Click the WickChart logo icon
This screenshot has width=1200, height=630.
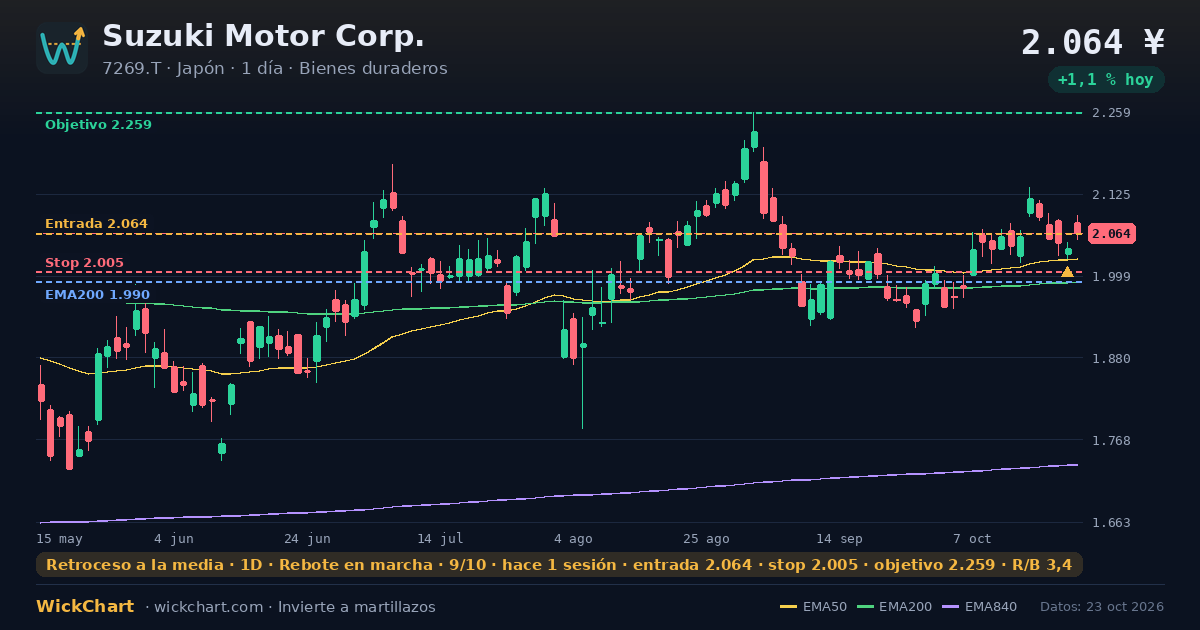click(62, 48)
